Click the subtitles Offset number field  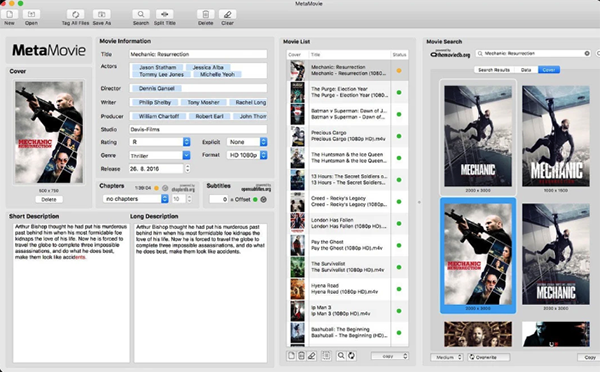pyautogui.click(x=218, y=199)
